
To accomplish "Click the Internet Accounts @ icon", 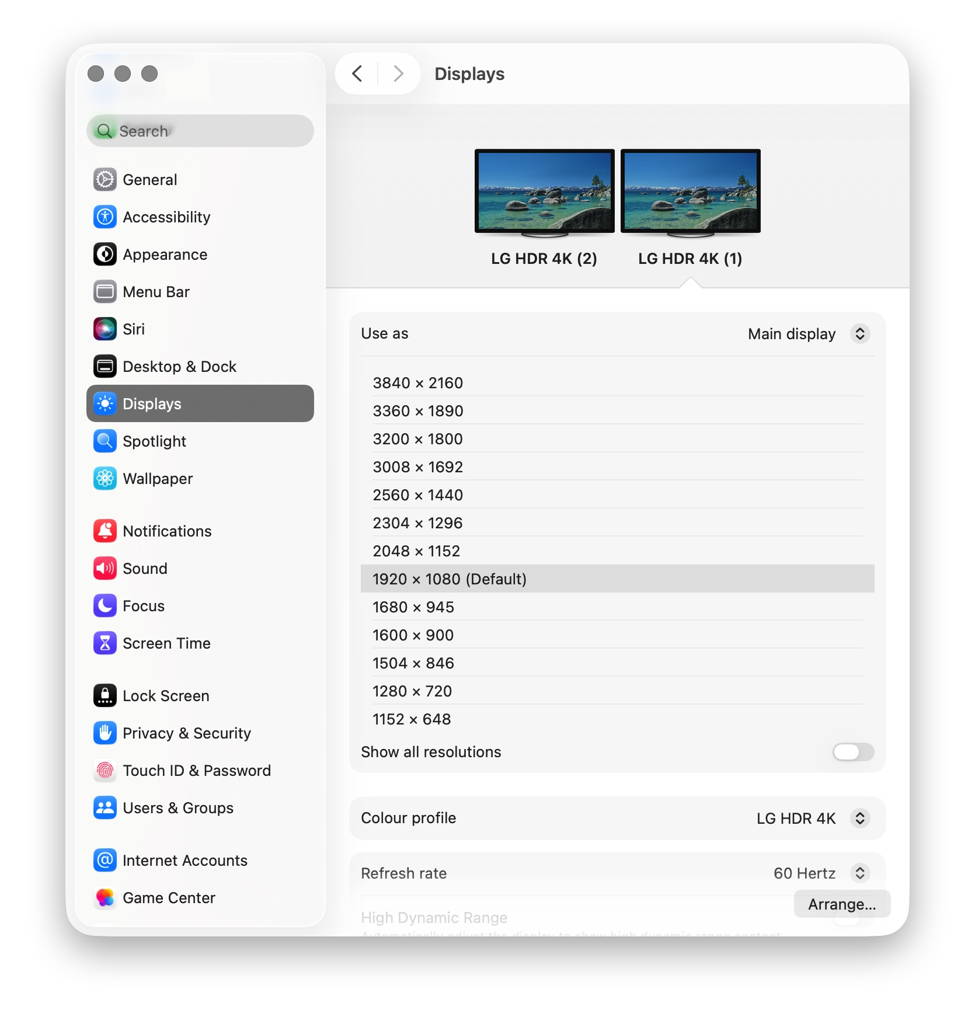I will [104, 860].
